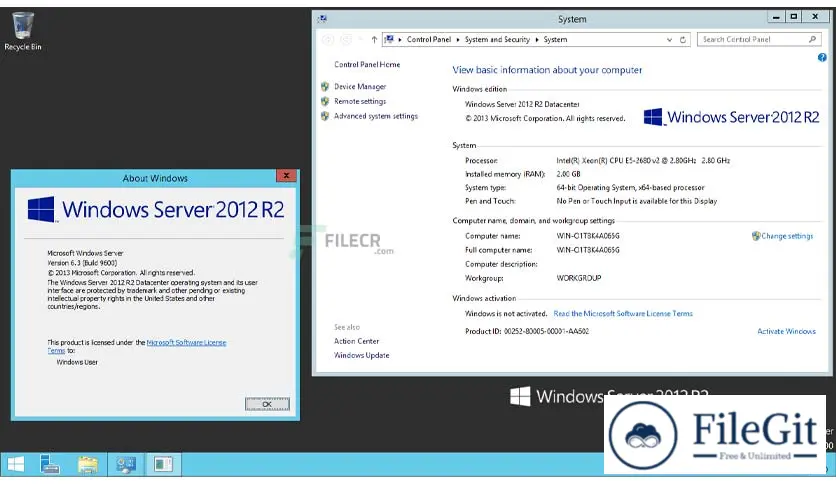Open the Recycle Bin desktop icon

[x=23, y=31]
